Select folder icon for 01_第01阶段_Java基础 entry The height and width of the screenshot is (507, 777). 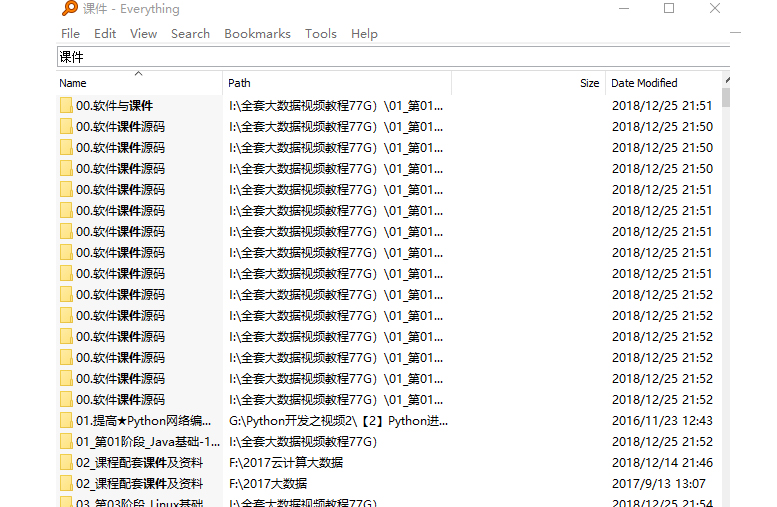[66, 441]
